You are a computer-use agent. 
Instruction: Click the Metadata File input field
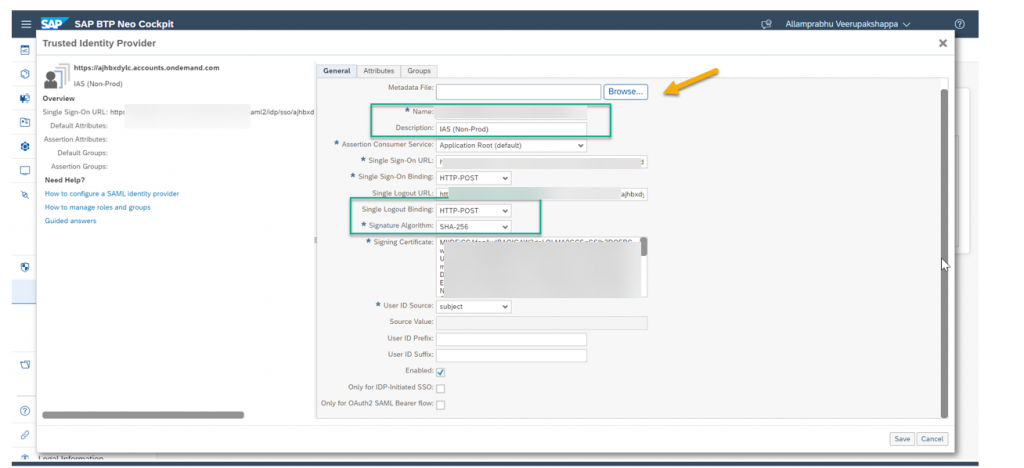tap(519, 92)
